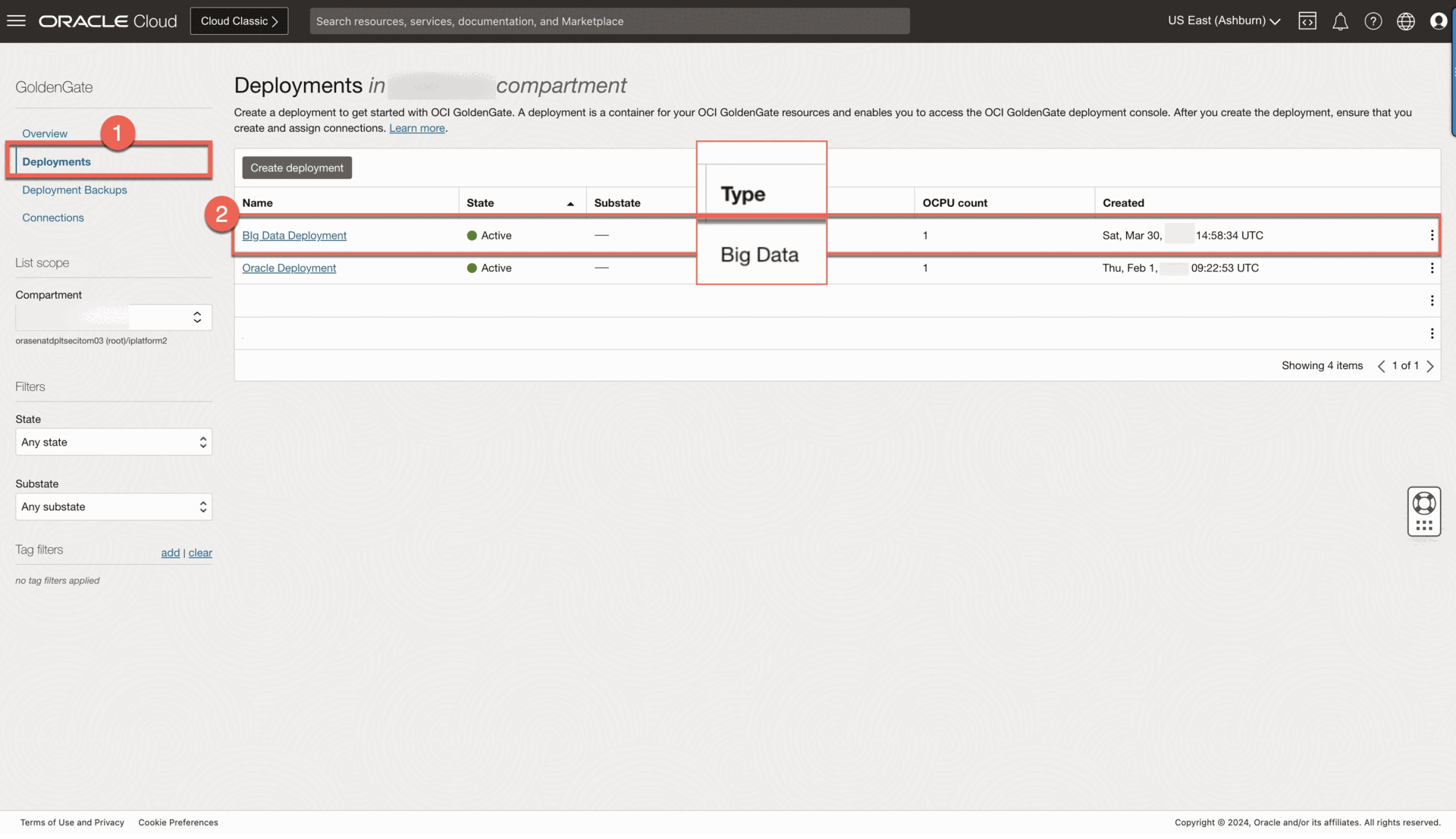
Task: Open the language globe menu
Action: [1405, 21]
